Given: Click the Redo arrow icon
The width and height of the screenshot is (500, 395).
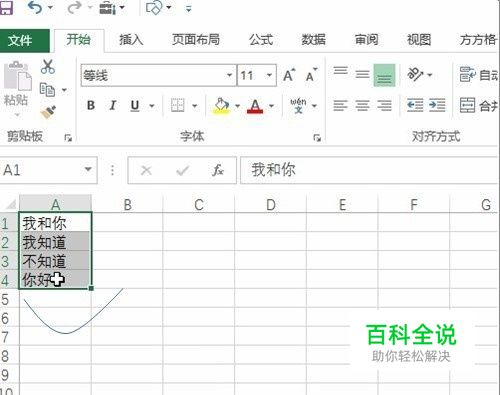Looking at the screenshot, I should click(74, 7).
